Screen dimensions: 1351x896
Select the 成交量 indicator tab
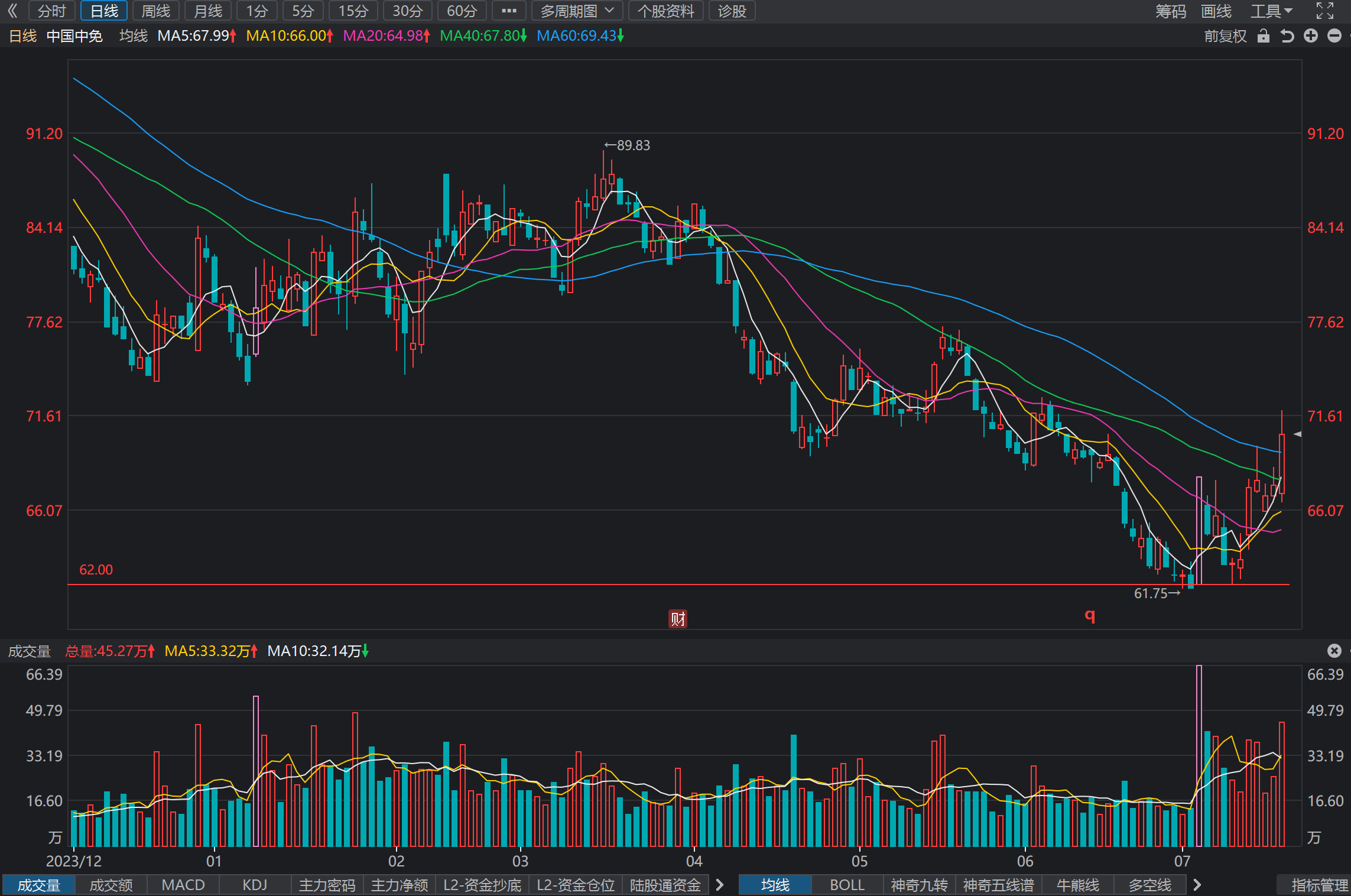[38, 885]
